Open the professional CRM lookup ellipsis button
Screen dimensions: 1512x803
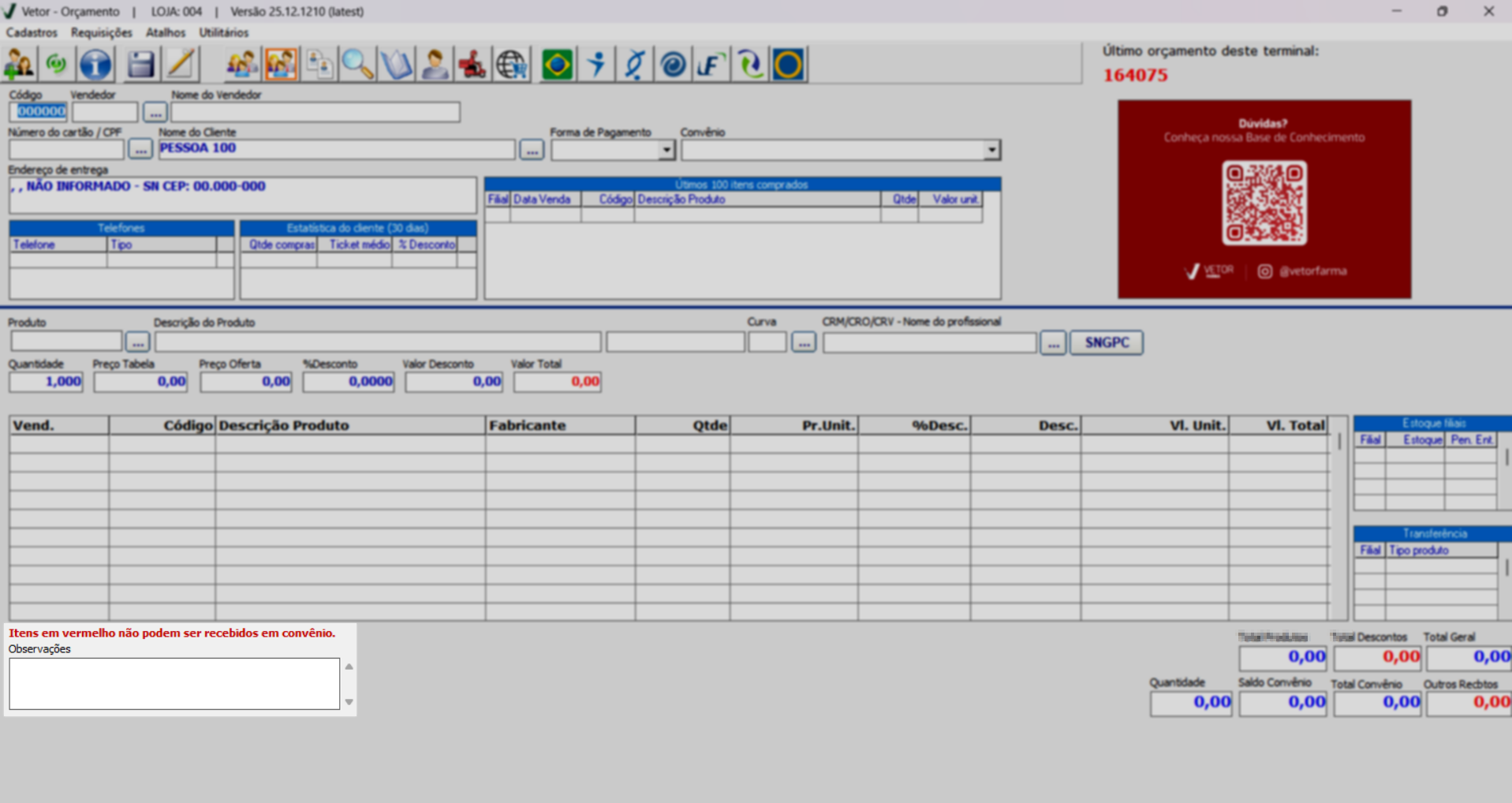(1054, 342)
